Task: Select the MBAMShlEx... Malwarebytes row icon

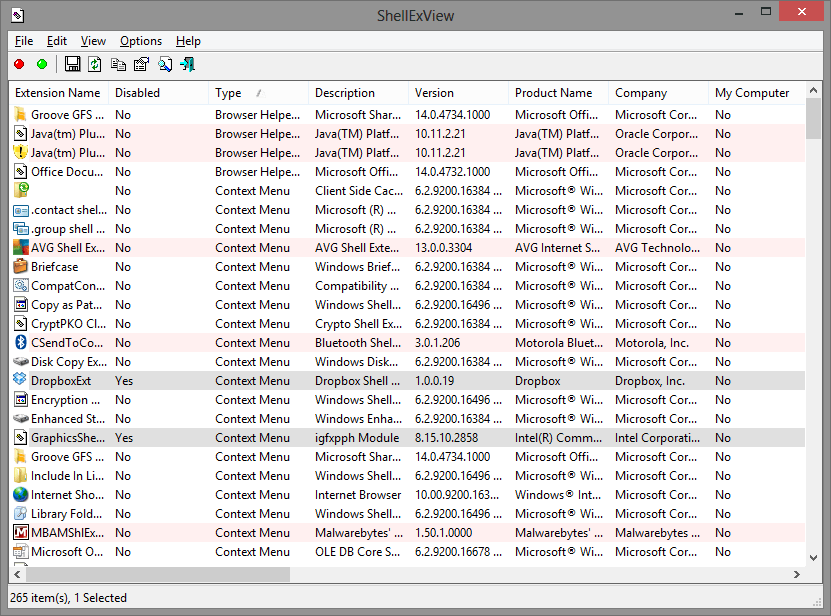Action: point(20,532)
